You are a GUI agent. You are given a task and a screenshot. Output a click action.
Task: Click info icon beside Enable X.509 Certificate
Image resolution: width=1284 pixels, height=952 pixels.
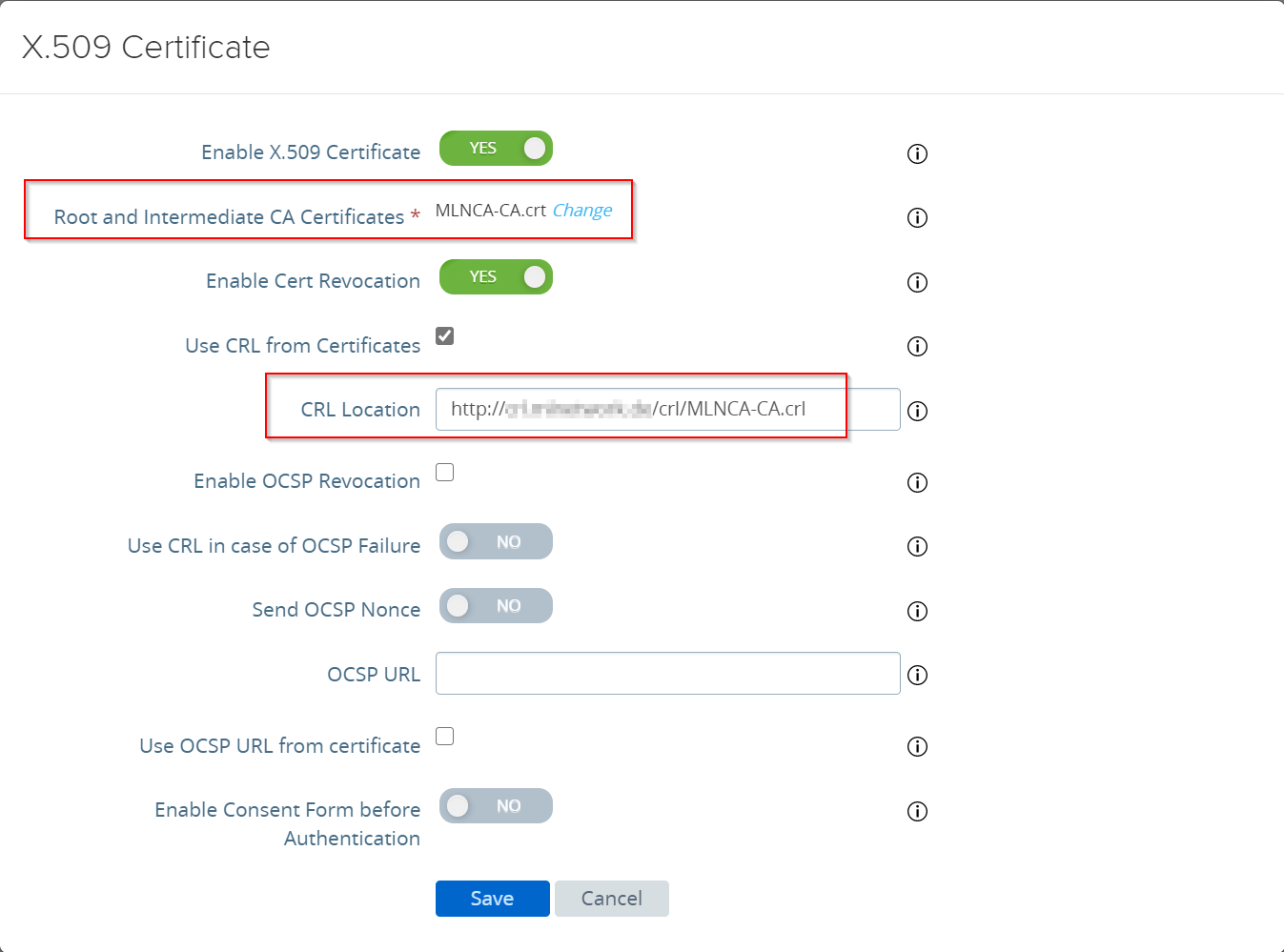(917, 153)
